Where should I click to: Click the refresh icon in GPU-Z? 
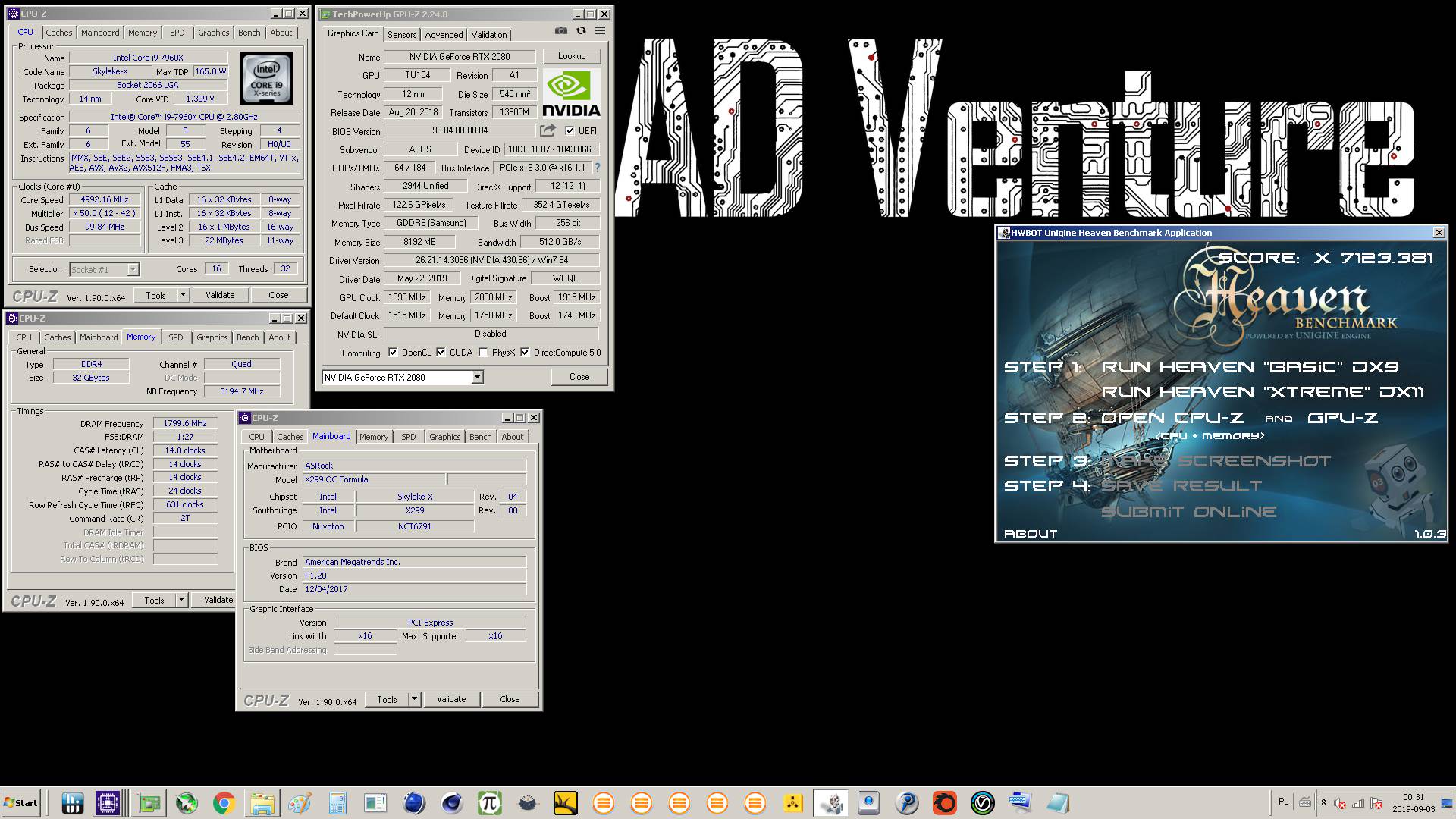tap(581, 31)
